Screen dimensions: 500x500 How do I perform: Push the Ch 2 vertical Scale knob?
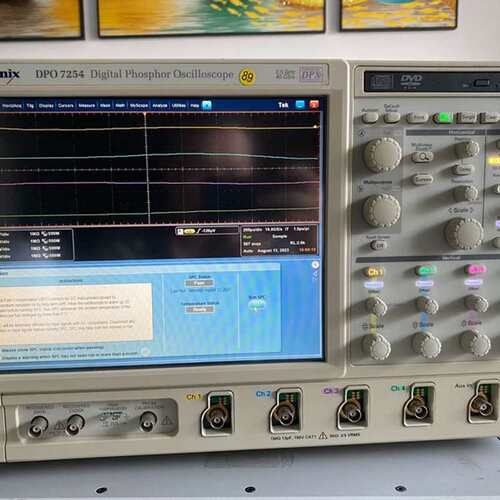click(x=426, y=345)
